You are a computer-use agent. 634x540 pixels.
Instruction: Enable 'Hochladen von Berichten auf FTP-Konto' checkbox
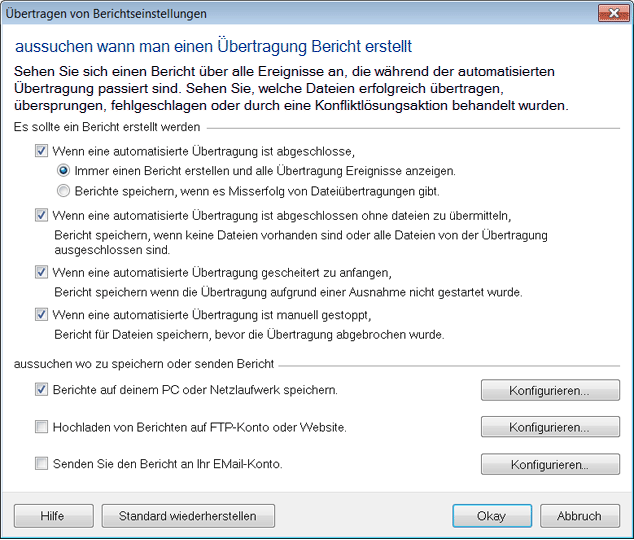[x=41, y=427]
